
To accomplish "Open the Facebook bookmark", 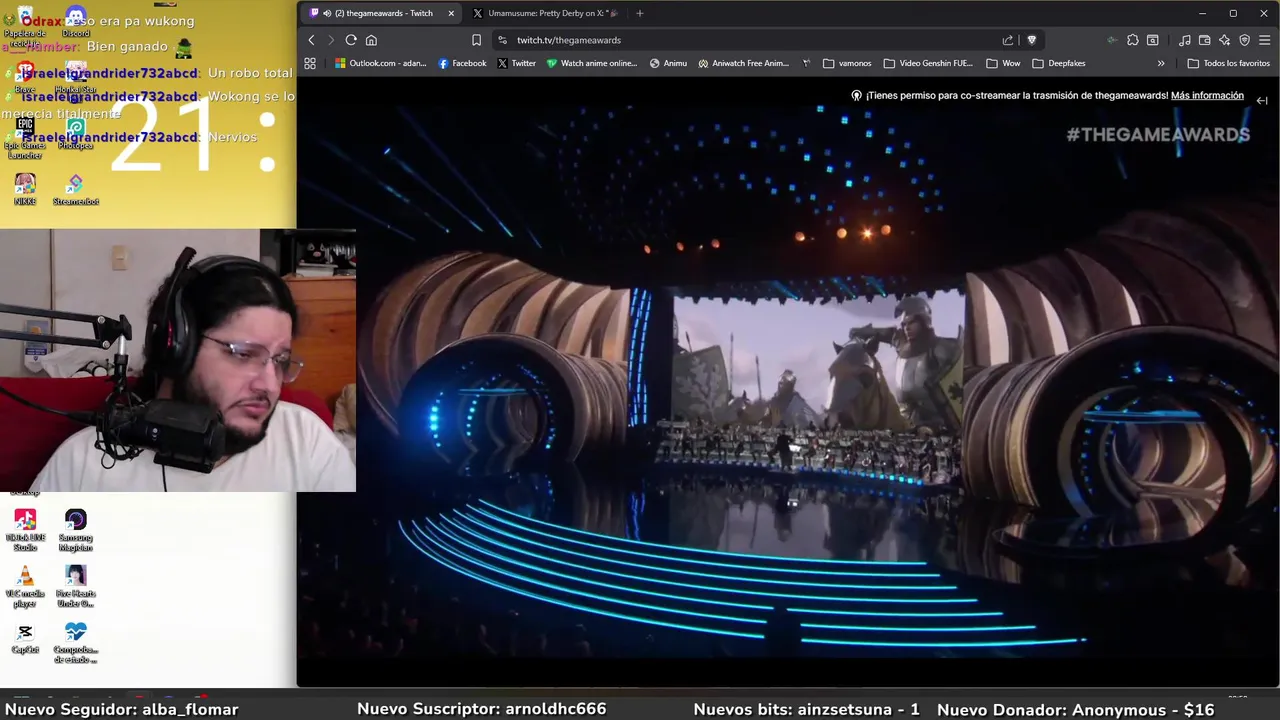I will pyautogui.click(x=462, y=63).
